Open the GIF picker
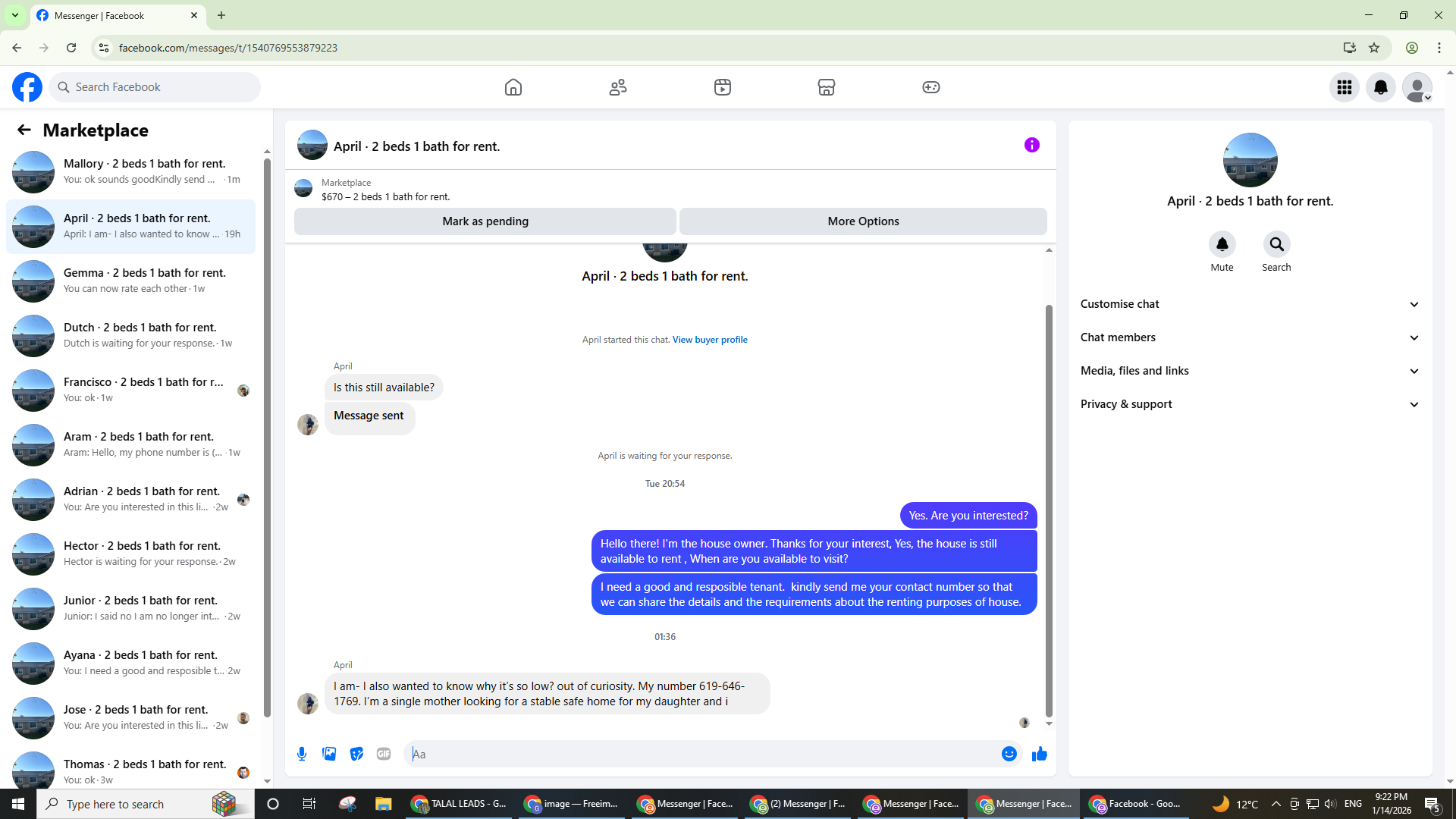This screenshot has height=819, width=1456. coord(384,754)
